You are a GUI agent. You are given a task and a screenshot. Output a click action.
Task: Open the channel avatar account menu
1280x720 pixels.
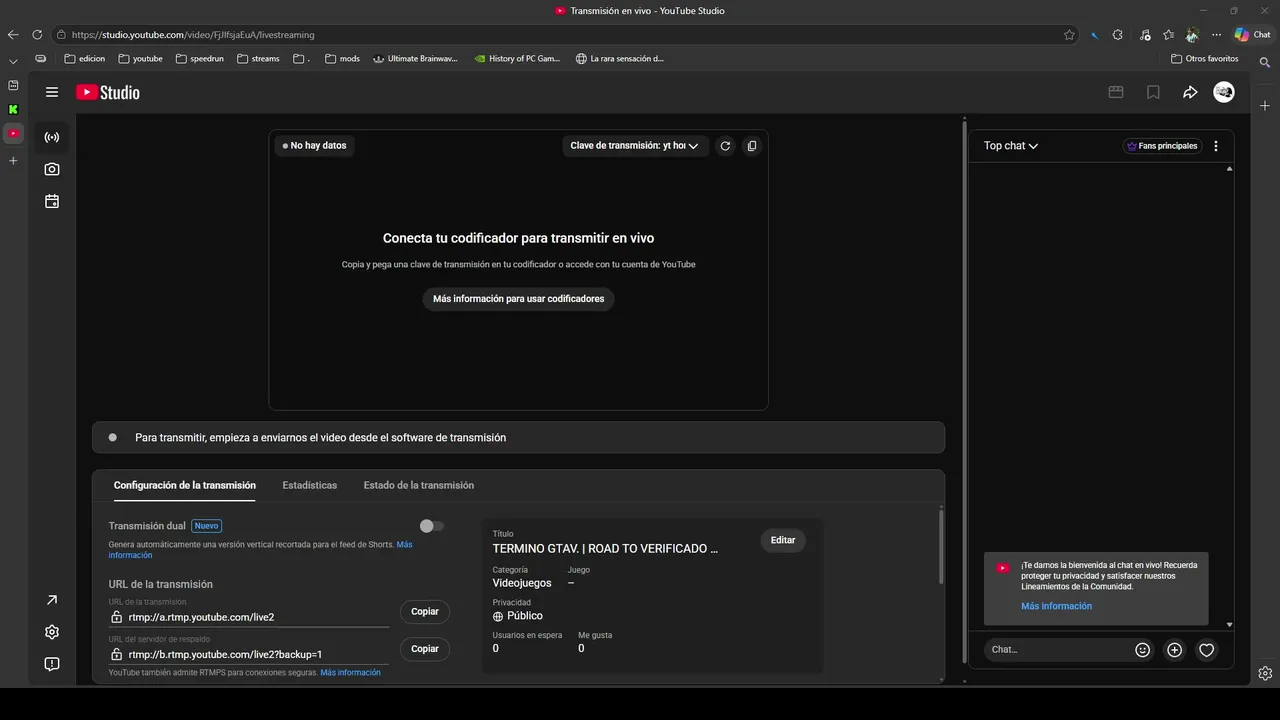tap(1224, 92)
